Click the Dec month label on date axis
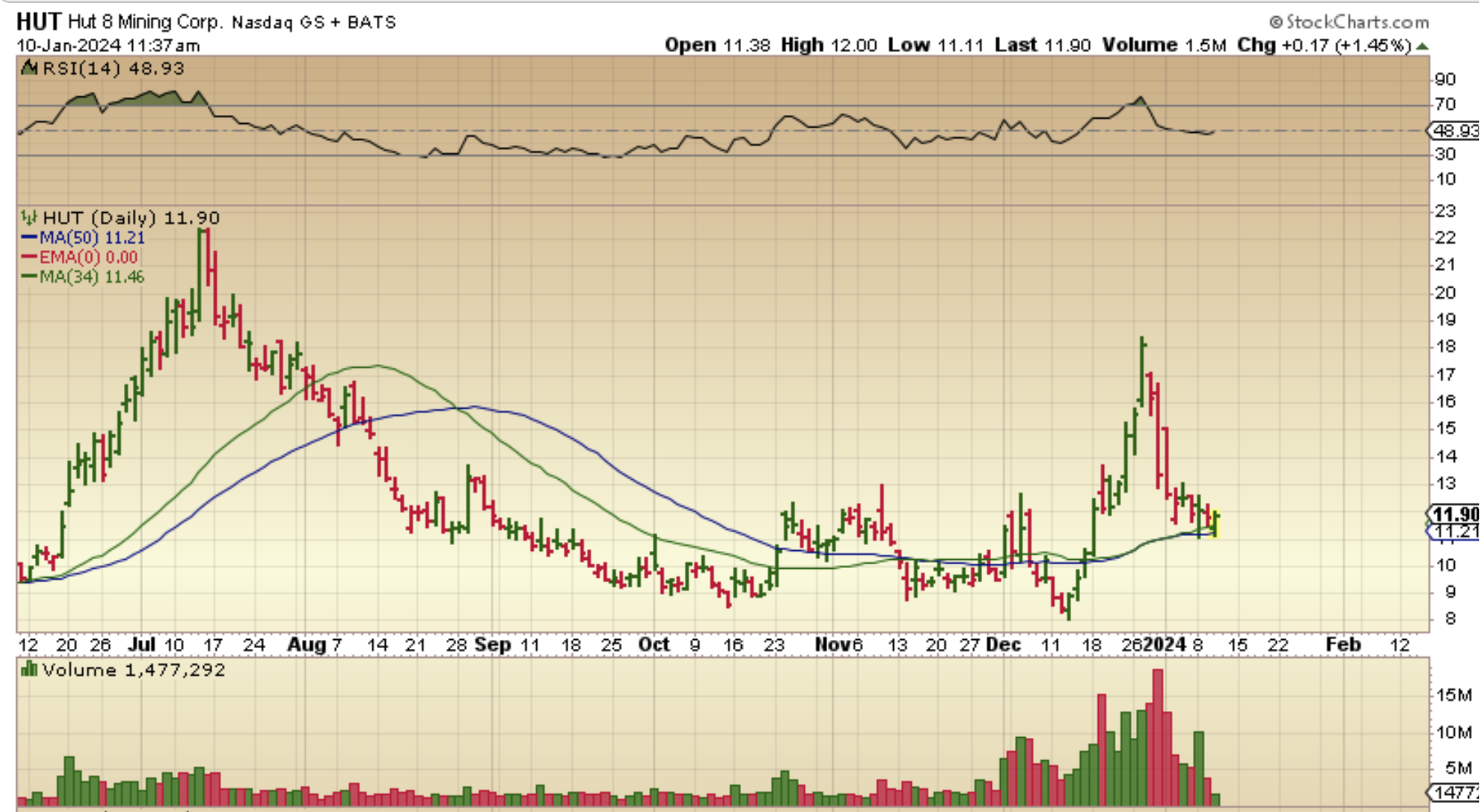1480x812 pixels. coord(1003,644)
